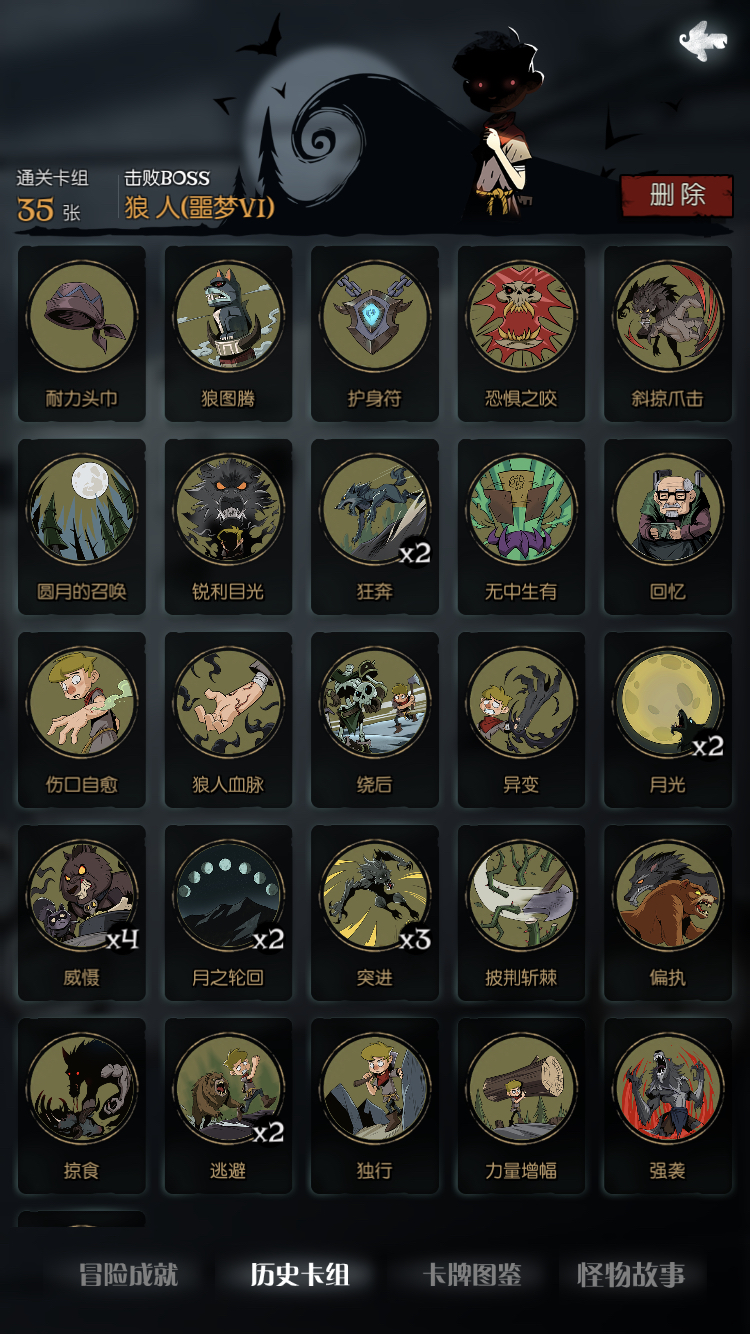Select the 护身符 amulet card
Image resolution: width=750 pixels, height=1334 pixels.
click(375, 334)
